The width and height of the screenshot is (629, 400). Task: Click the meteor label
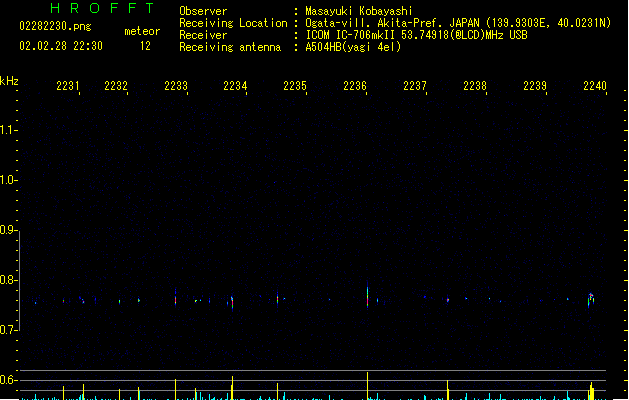click(x=142, y=31)
